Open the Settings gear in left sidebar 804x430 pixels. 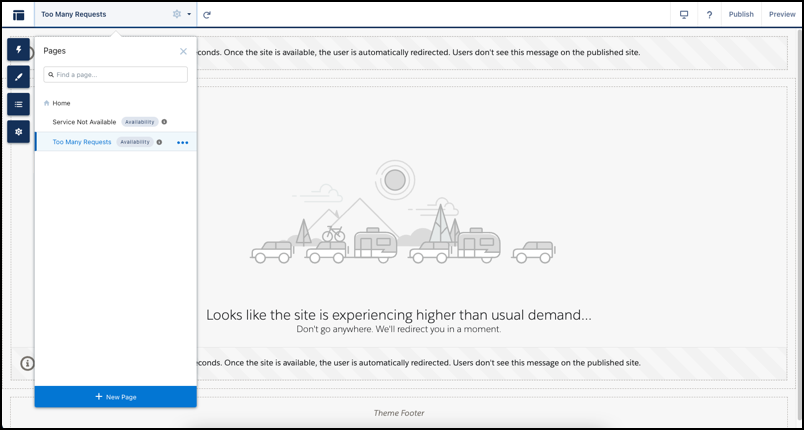tap(19, 132)
